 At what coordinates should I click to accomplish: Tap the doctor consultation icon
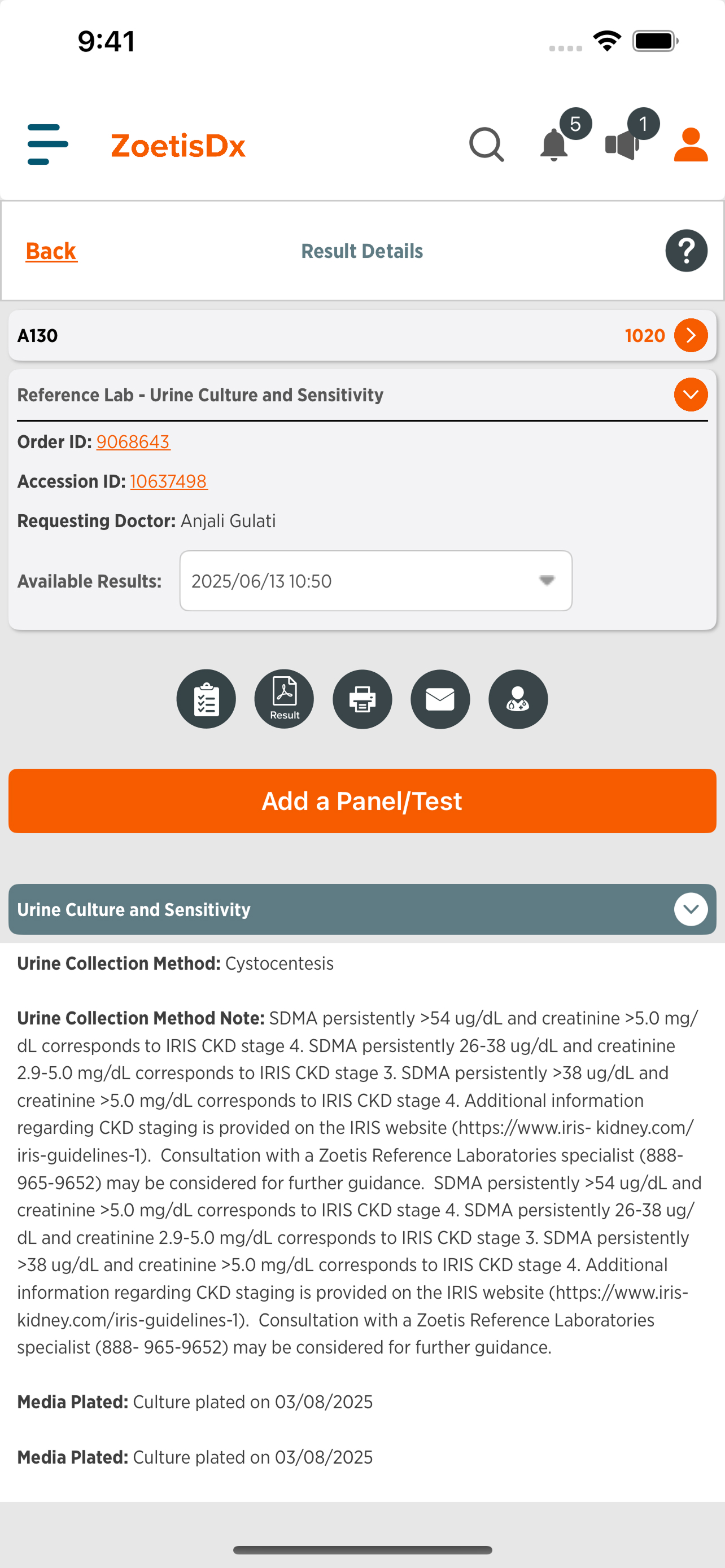tap(518, 699)
